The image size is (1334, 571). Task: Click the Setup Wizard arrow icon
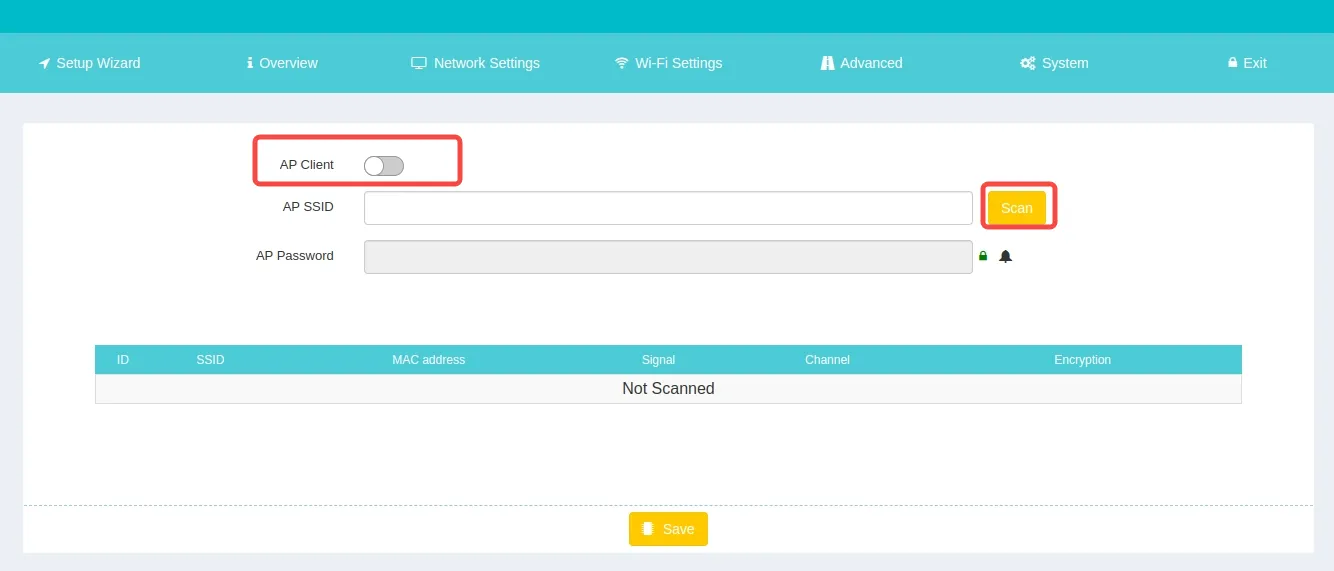(44, 63)
